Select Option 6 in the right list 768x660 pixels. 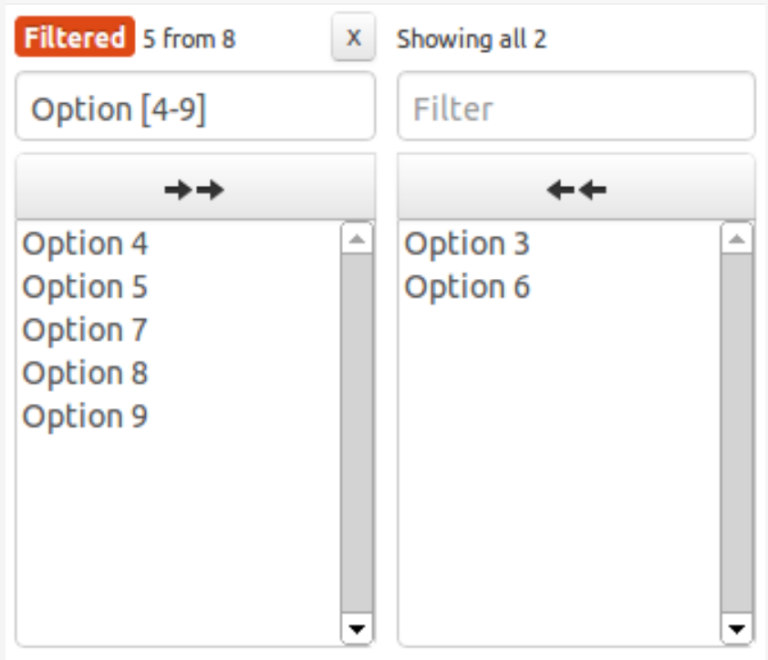pyautogui.click(x=560, y=286)
